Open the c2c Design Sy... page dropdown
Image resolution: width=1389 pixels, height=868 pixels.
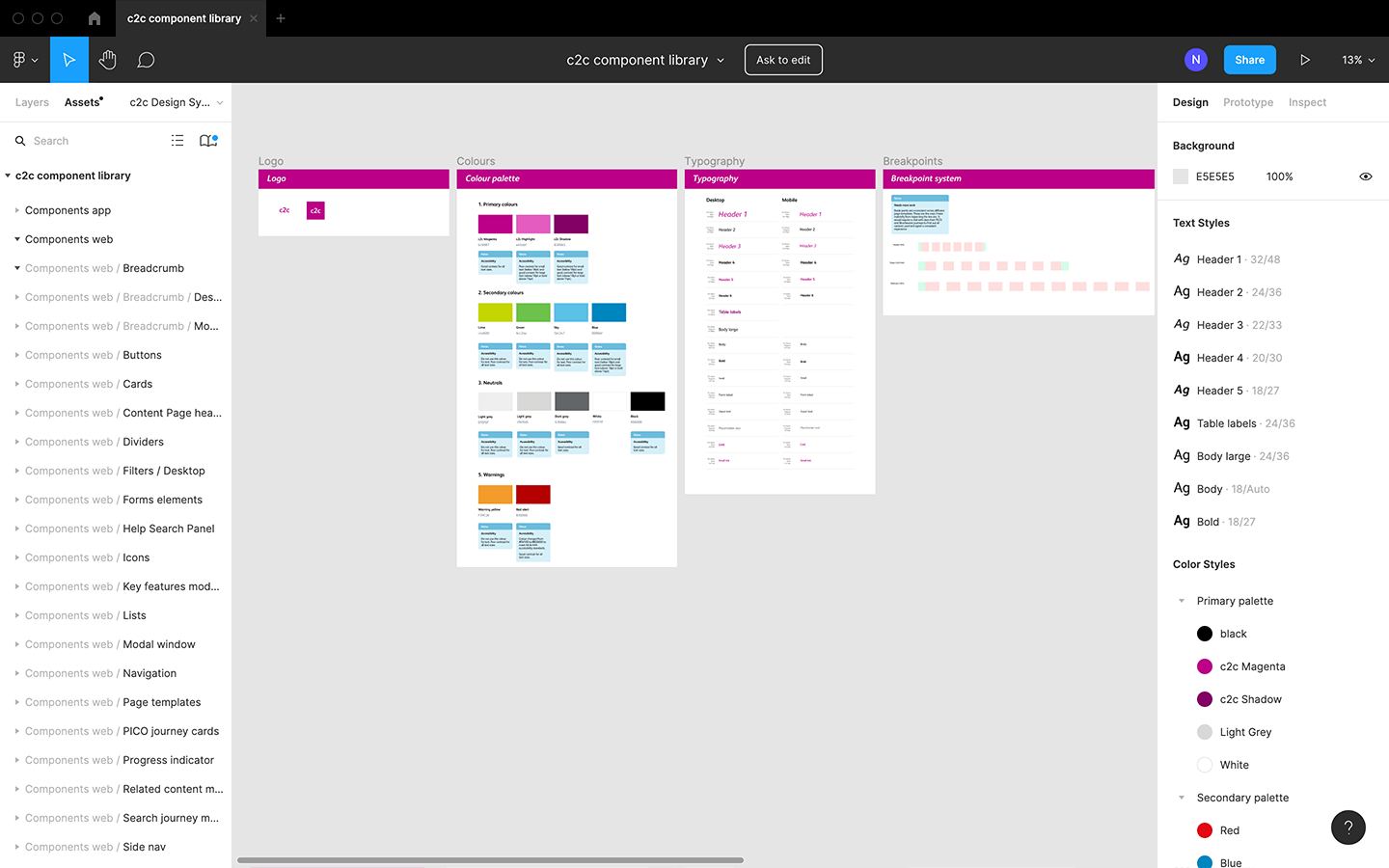click(x=176, y=102)
